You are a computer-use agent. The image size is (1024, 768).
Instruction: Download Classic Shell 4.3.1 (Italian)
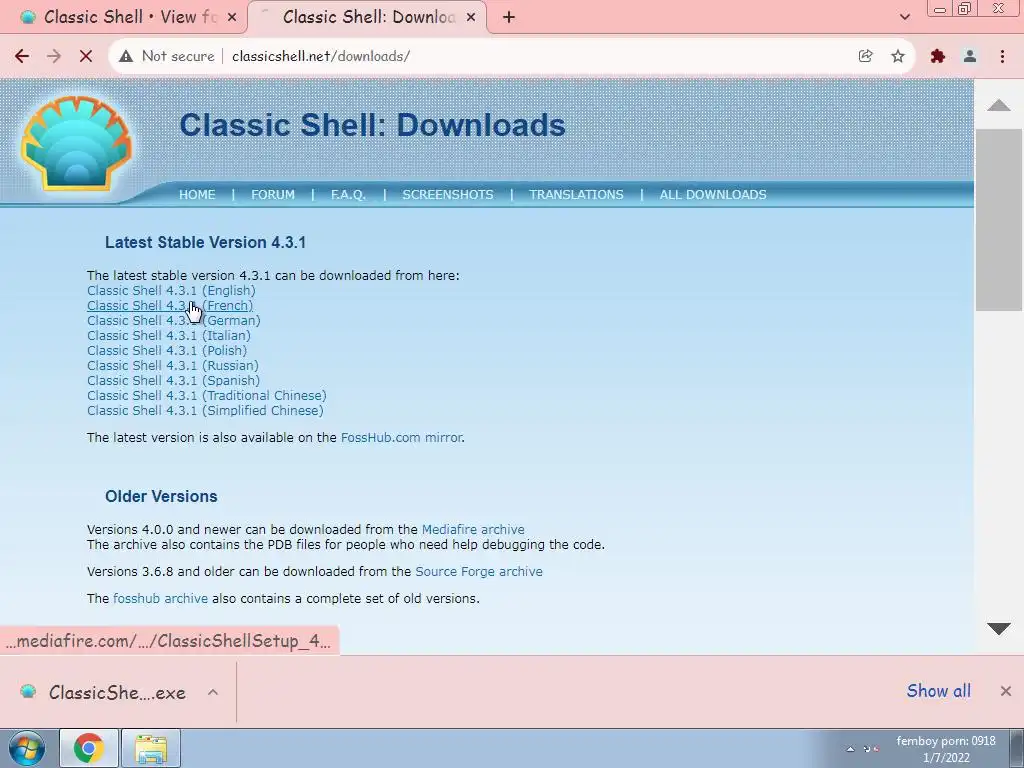pyautogui.click(x=168, y=336)
